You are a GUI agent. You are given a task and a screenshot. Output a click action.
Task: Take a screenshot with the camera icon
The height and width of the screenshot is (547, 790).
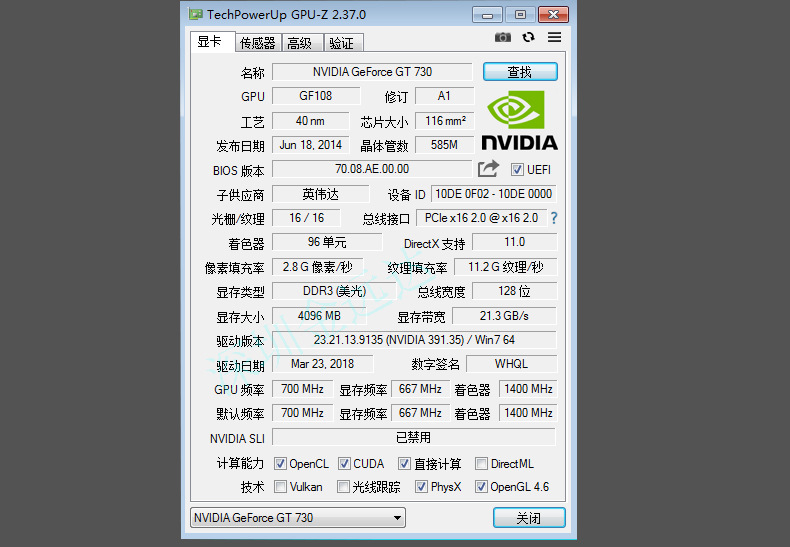[x=502, y=37]
